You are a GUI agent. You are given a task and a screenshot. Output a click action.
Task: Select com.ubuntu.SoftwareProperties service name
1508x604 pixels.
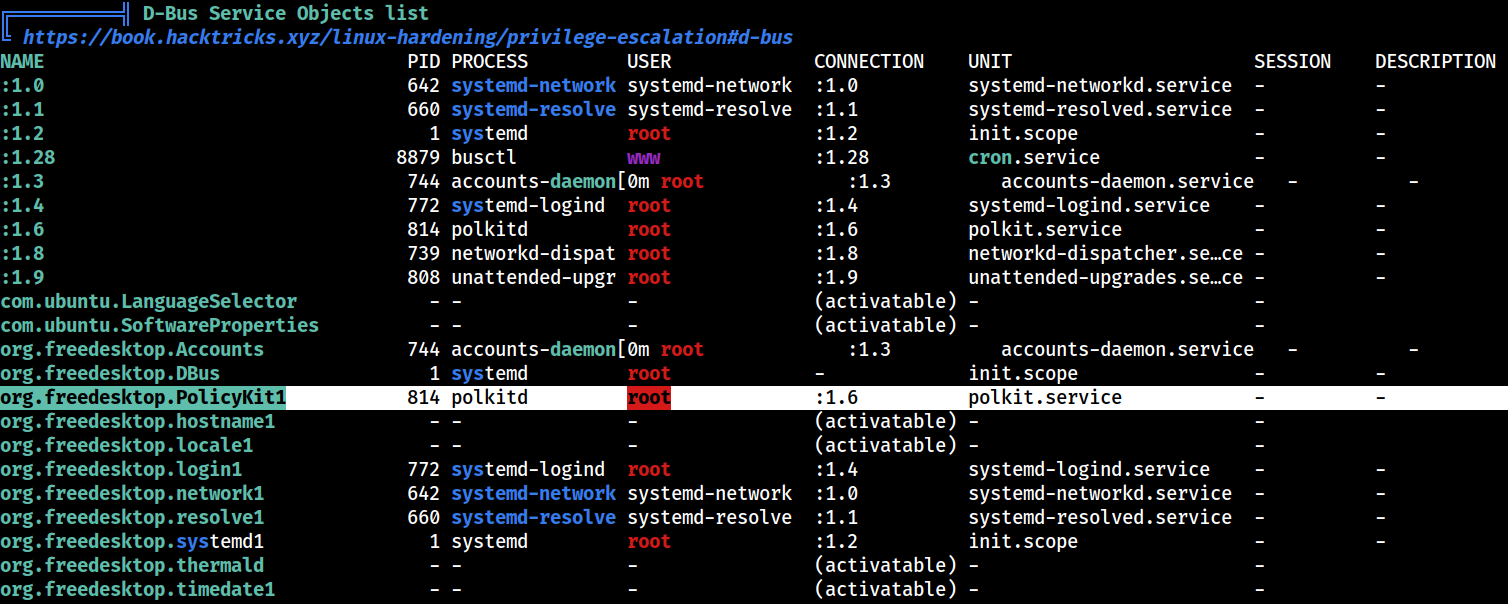point(160,325)
